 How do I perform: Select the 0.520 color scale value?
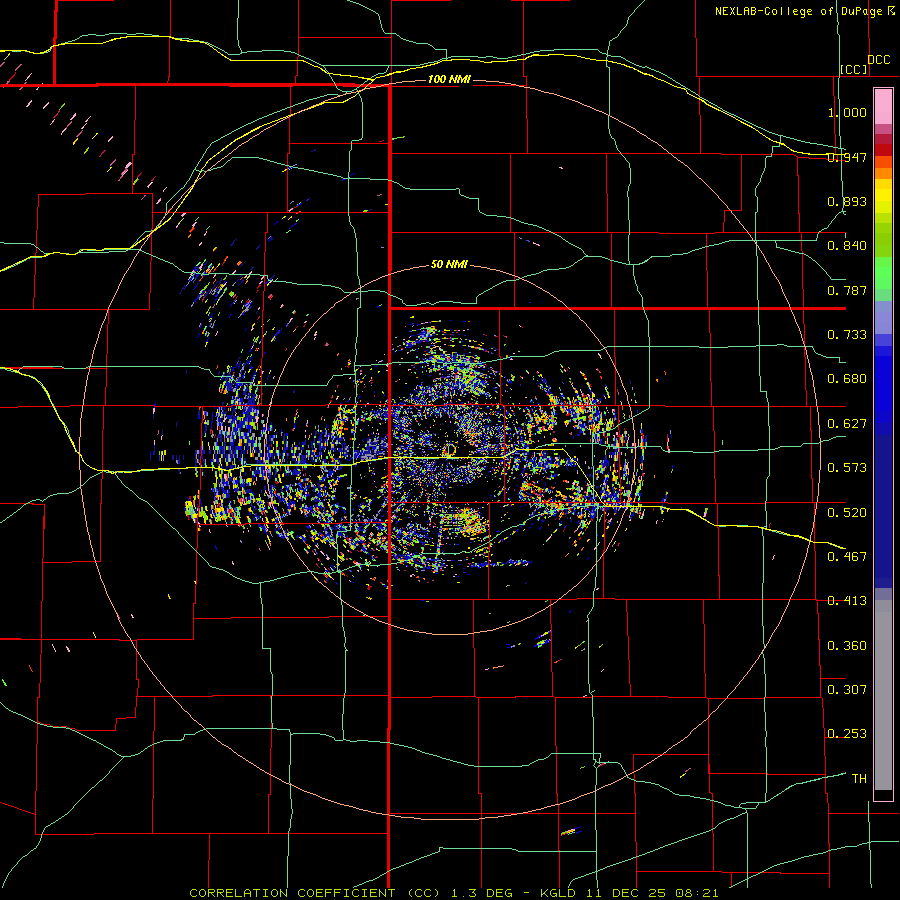[847, 513]
